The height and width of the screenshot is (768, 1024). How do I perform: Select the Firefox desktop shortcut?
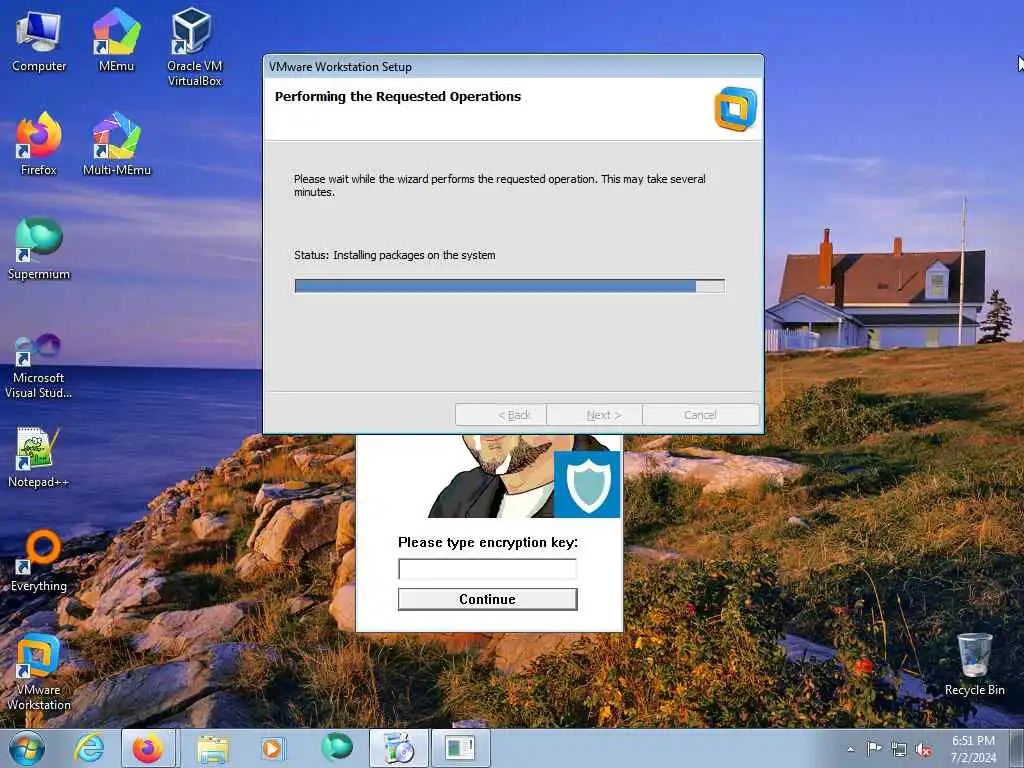[39, 144]
